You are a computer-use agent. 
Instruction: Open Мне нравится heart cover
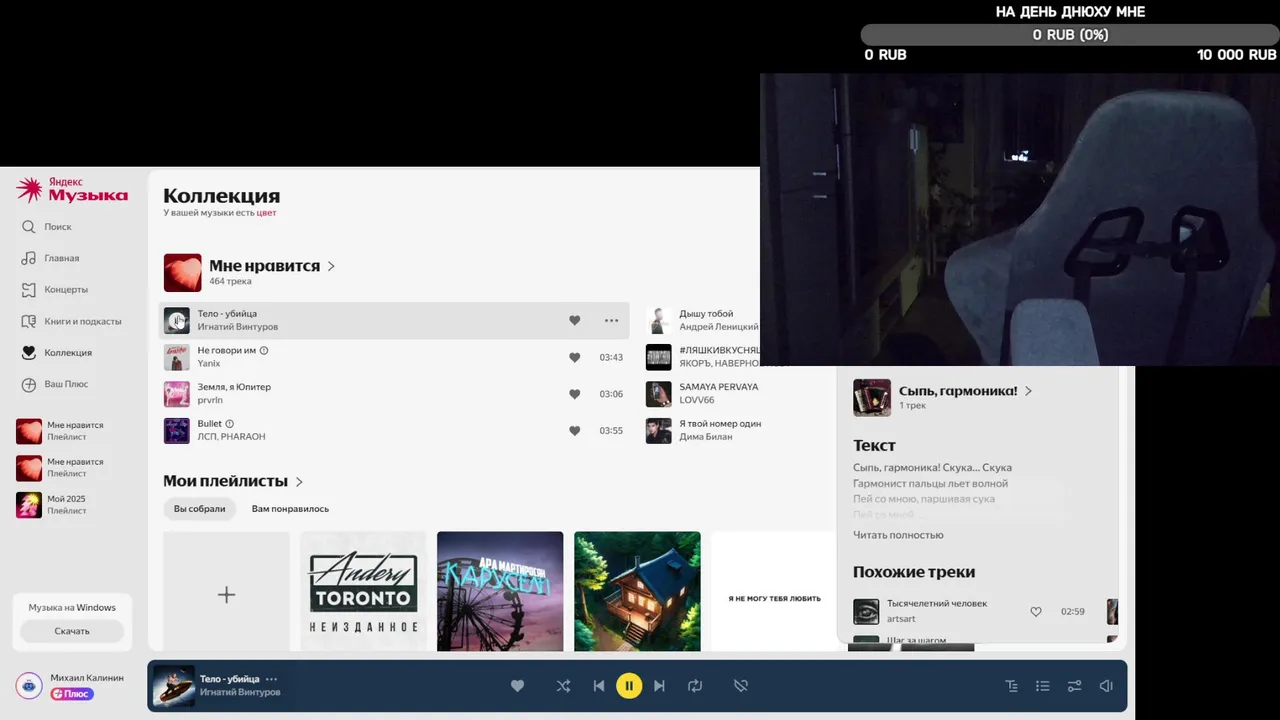(x=183, y=272)
